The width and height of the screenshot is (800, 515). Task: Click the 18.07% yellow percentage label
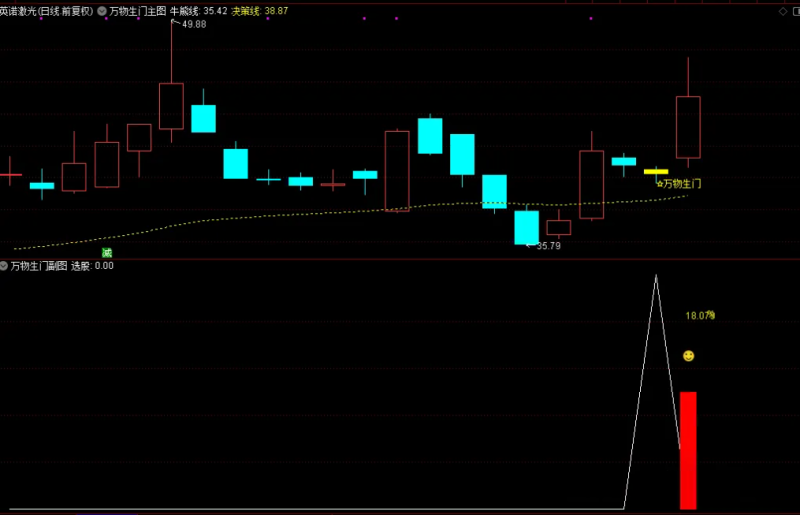(699, 316)
